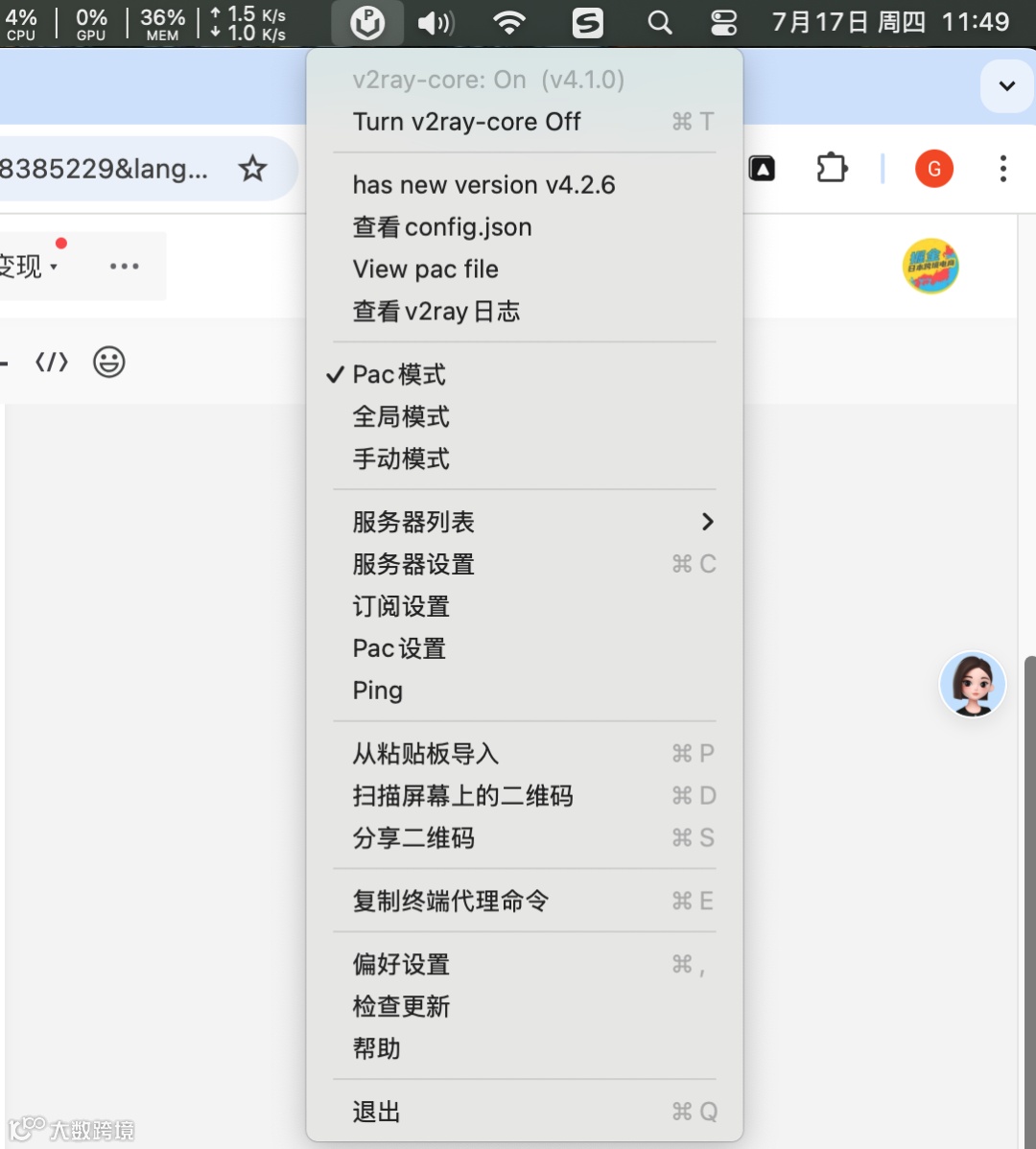Click the V2rayU icon in the menu bar

[x=367, y=22]
